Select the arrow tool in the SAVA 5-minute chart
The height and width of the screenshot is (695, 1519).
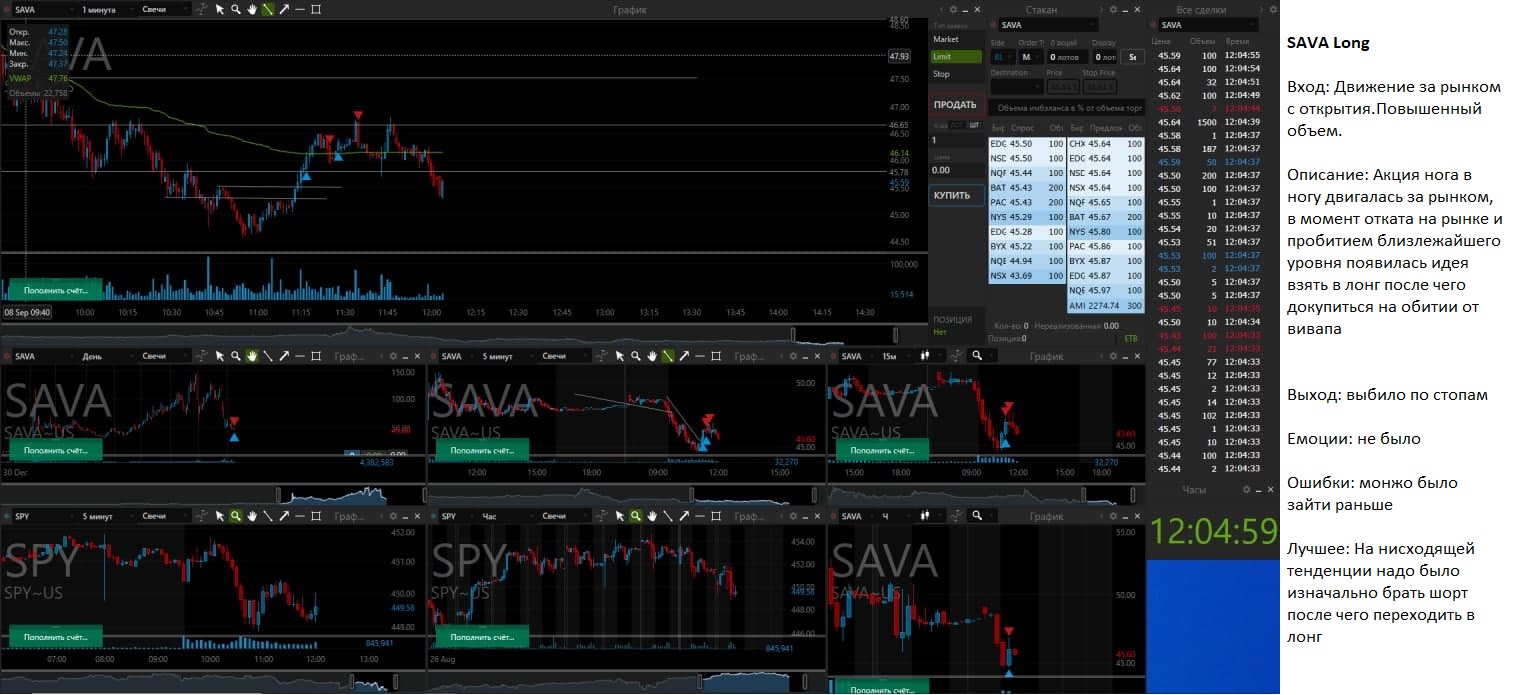(x=684, y=356)
